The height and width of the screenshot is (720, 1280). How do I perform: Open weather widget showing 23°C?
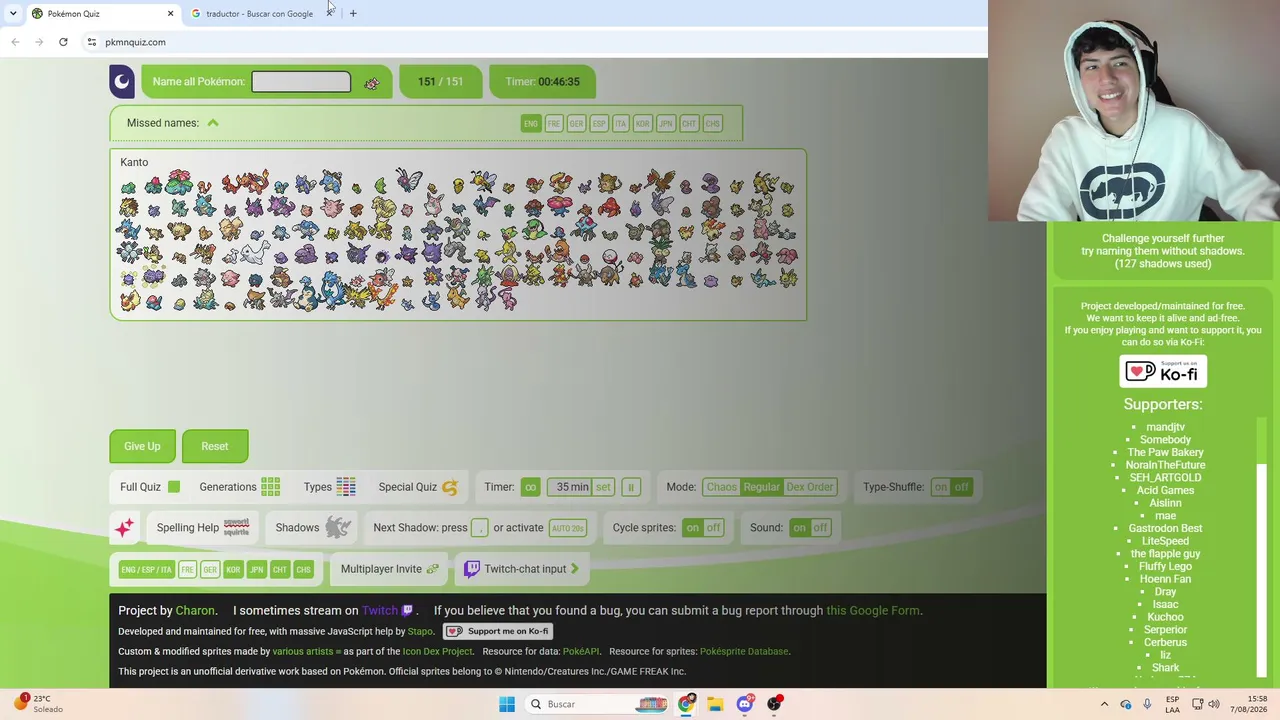38,704
